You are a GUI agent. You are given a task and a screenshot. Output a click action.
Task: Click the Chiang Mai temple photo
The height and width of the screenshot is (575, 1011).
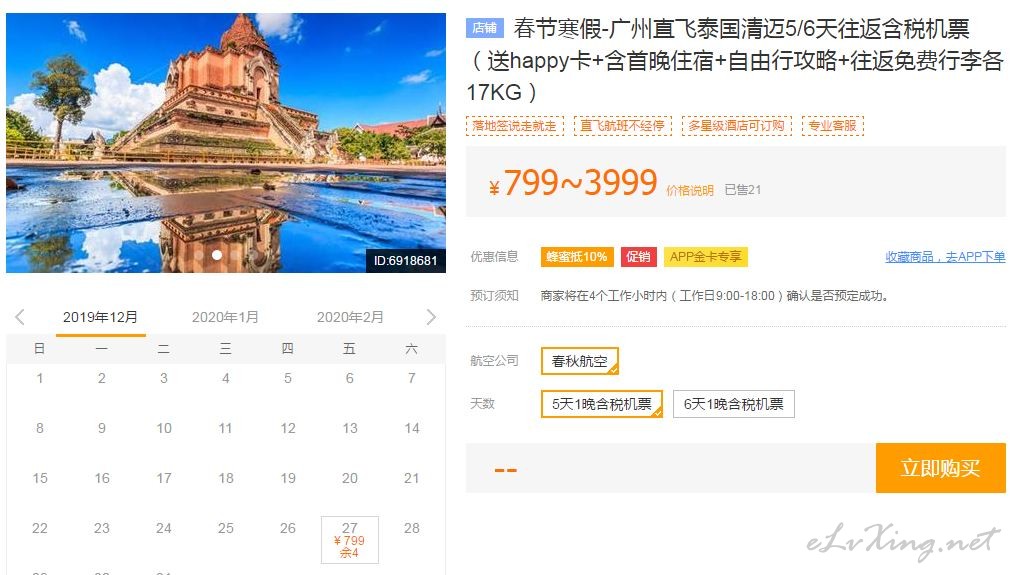226,143
